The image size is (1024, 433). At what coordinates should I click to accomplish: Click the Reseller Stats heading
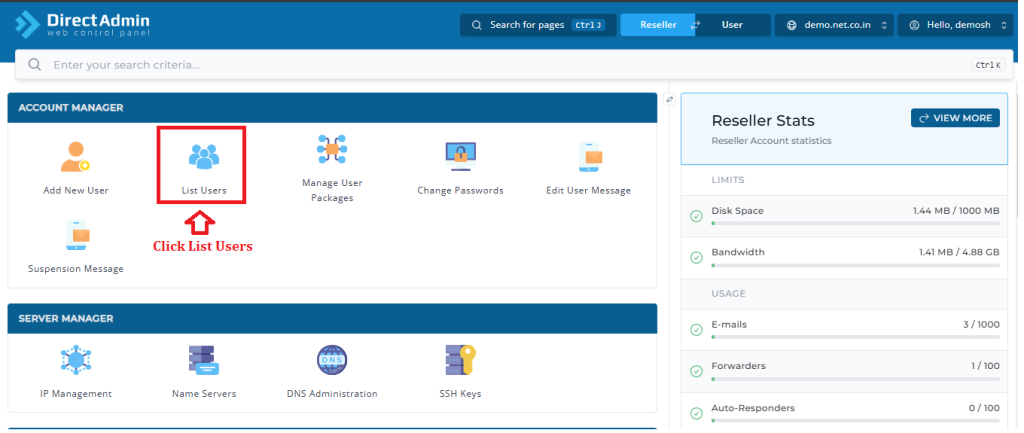[x=763, y=121]
